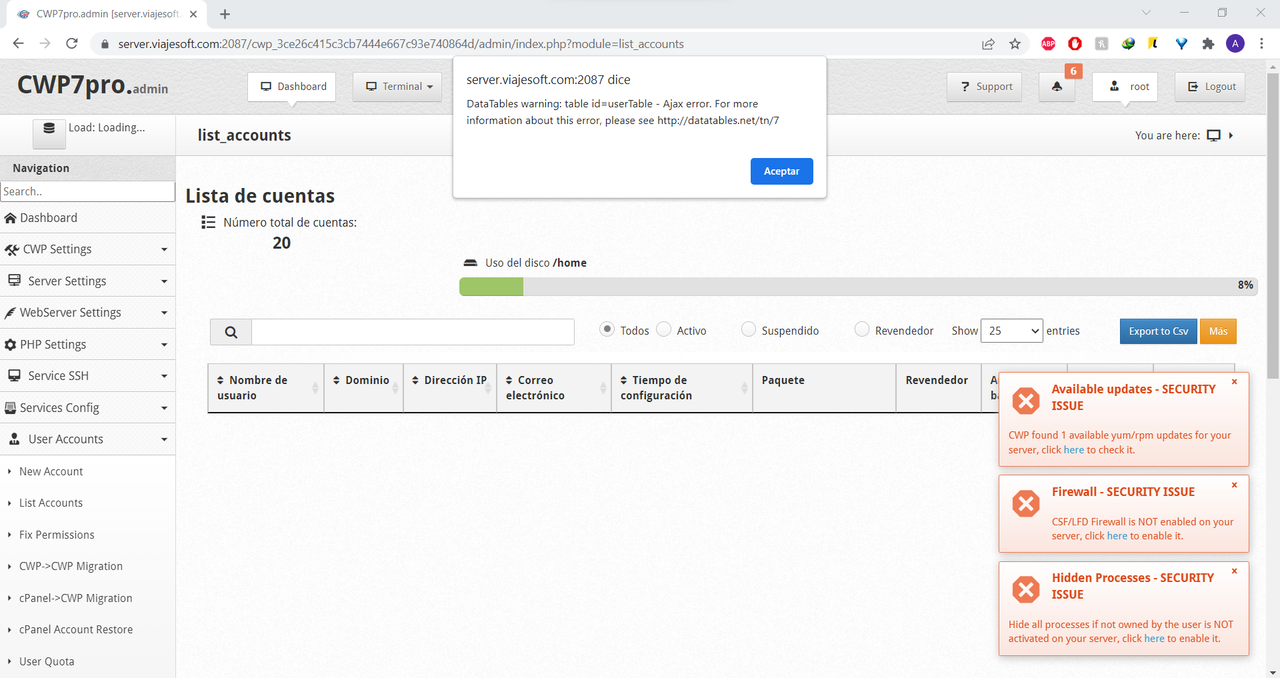
Task: Bookmark this page with the star icon
Action: click(1015, 44)
